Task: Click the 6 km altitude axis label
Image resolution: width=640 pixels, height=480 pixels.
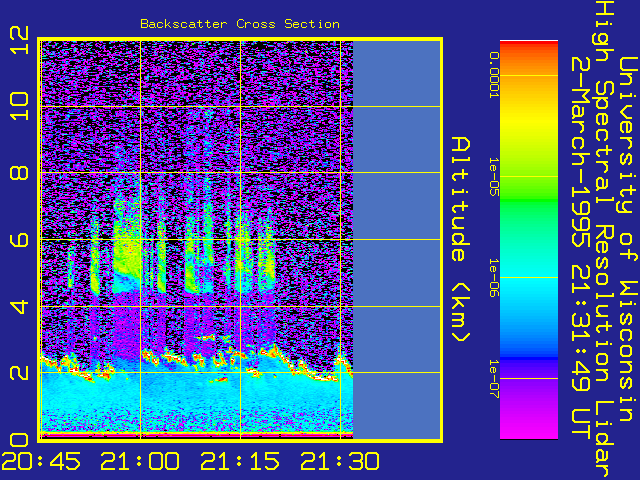Action: point(19,239)
